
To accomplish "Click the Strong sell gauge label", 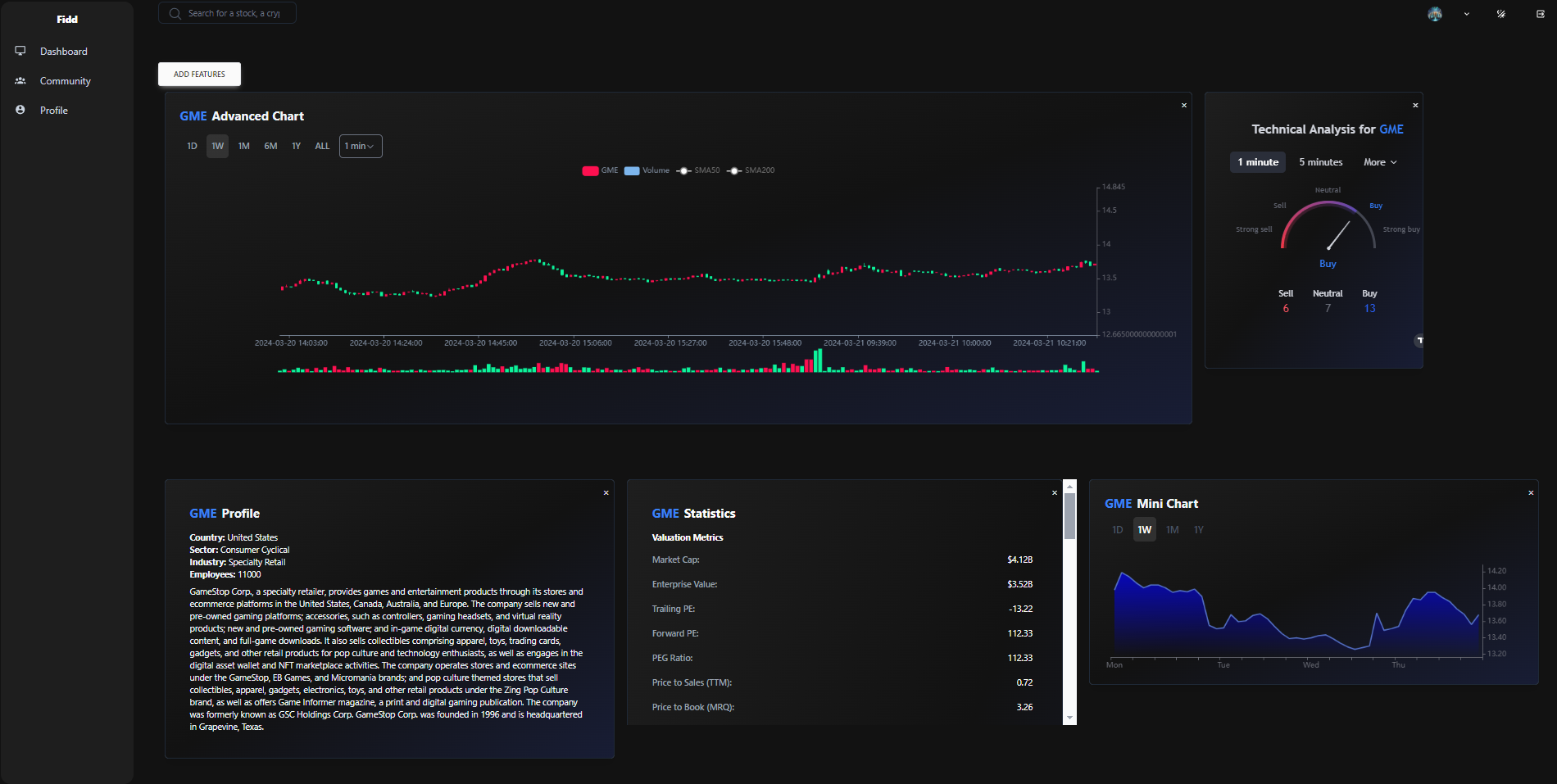I will click(x=1254, y=229).
